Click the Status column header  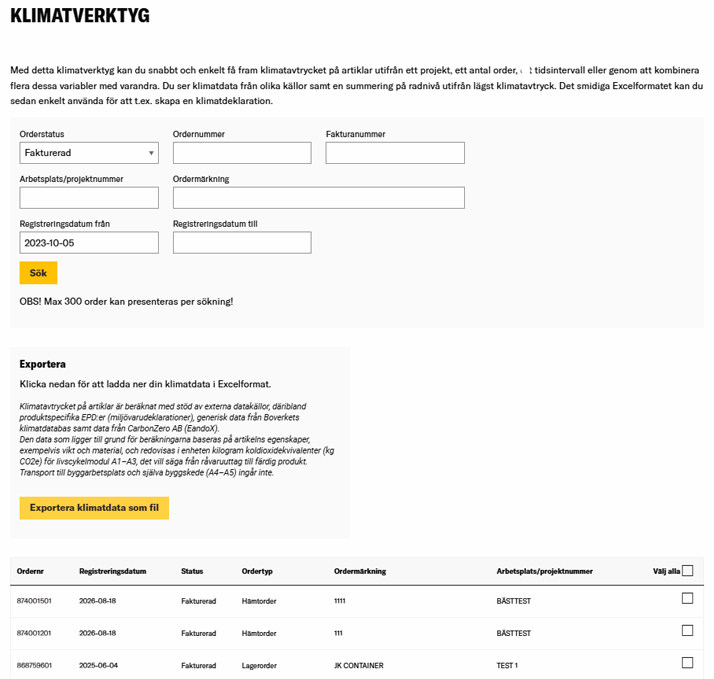coord(192,571)
